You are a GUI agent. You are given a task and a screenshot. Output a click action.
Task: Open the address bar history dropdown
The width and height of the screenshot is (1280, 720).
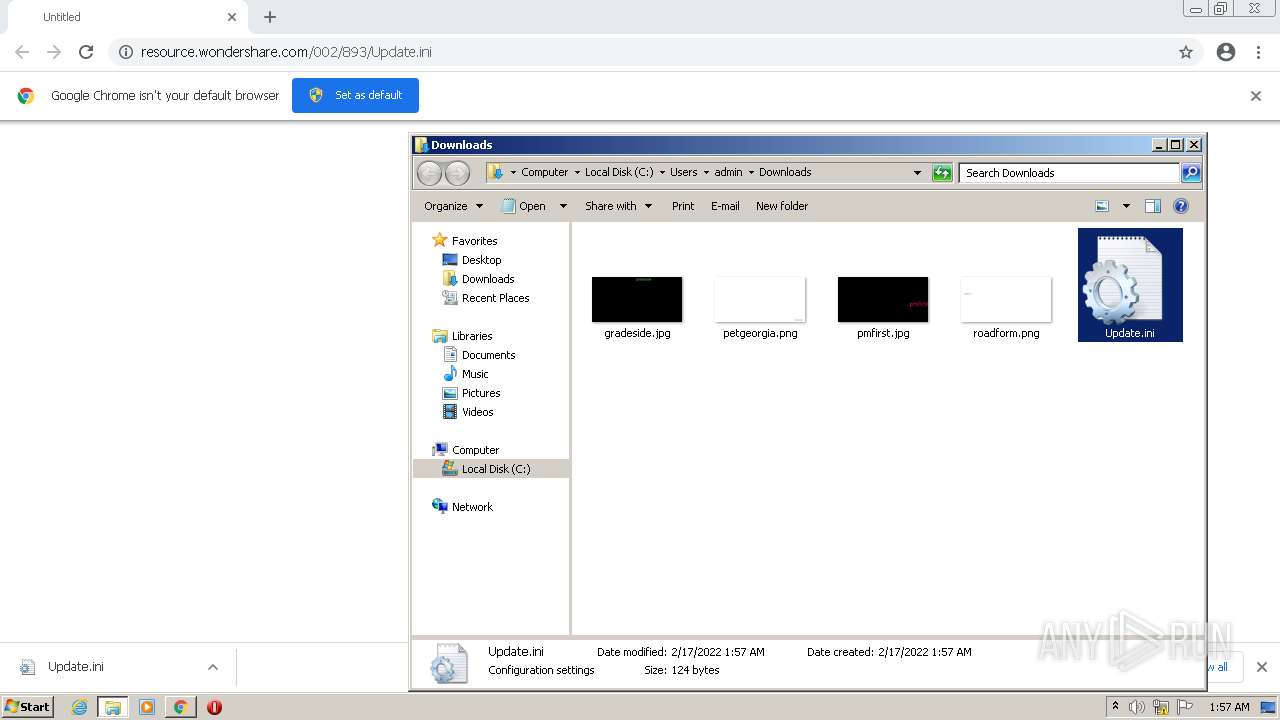917,173
